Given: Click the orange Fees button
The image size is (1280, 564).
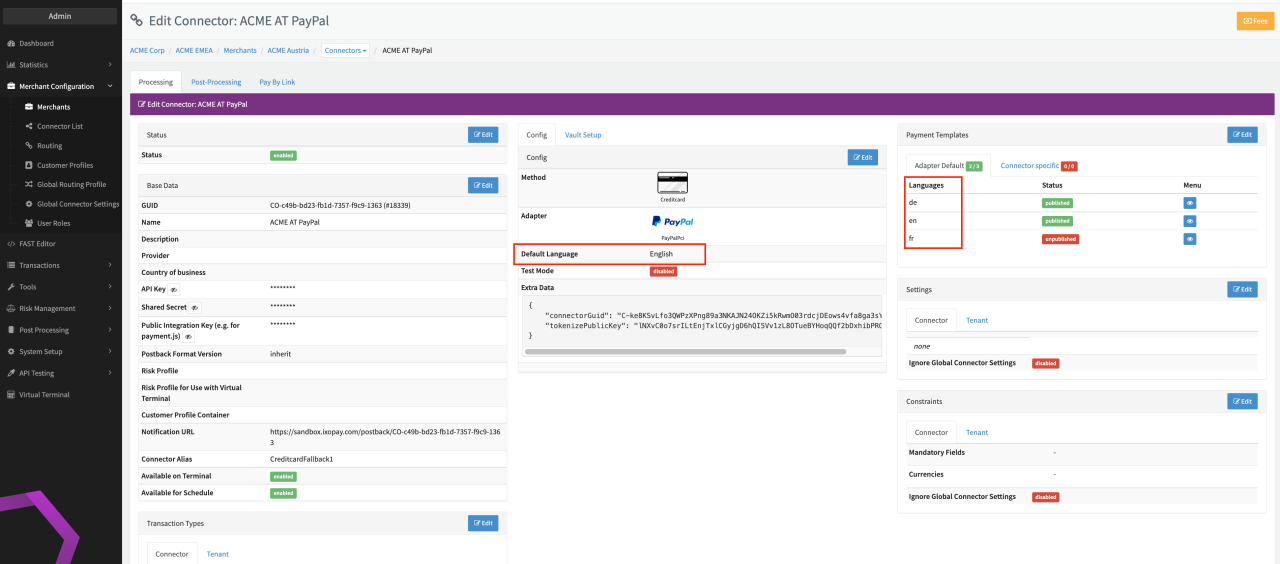Looking at the screenshot, I should click(1254, 21).
